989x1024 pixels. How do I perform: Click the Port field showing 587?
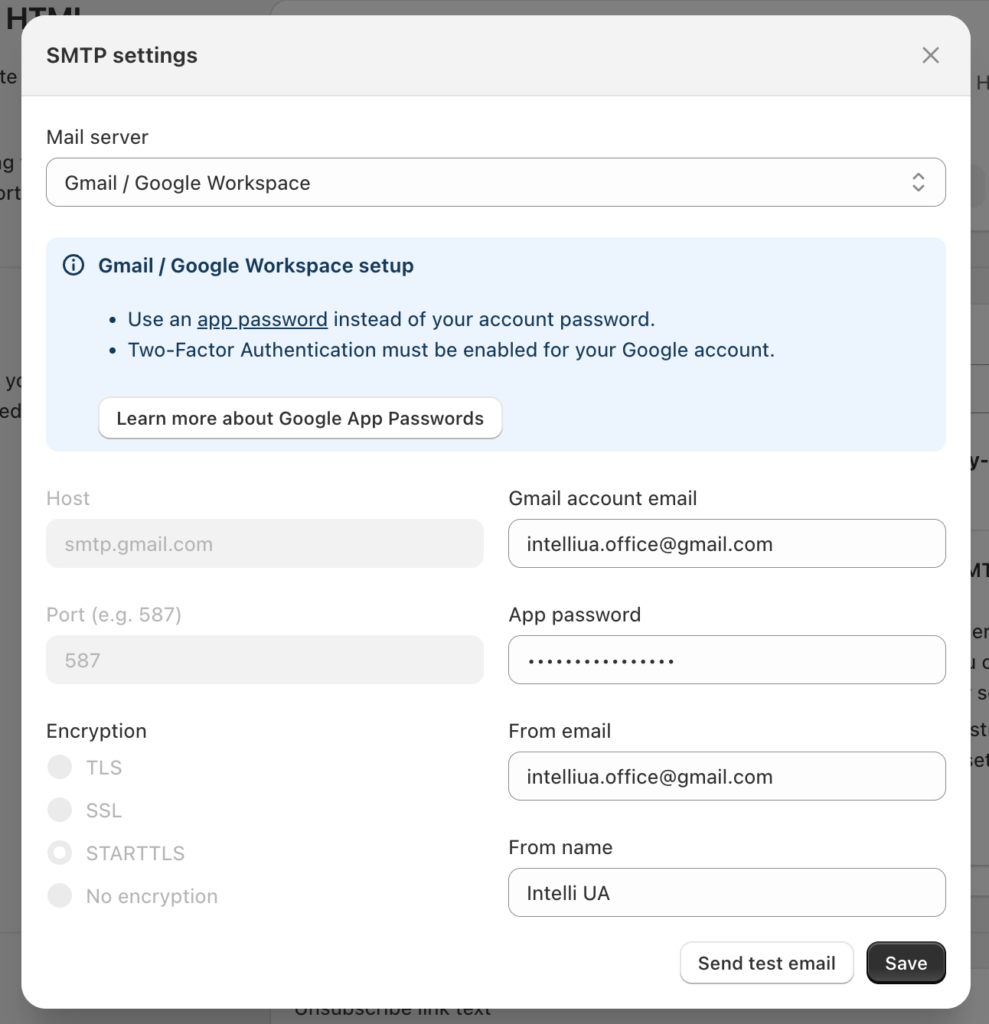coord(265,660)
